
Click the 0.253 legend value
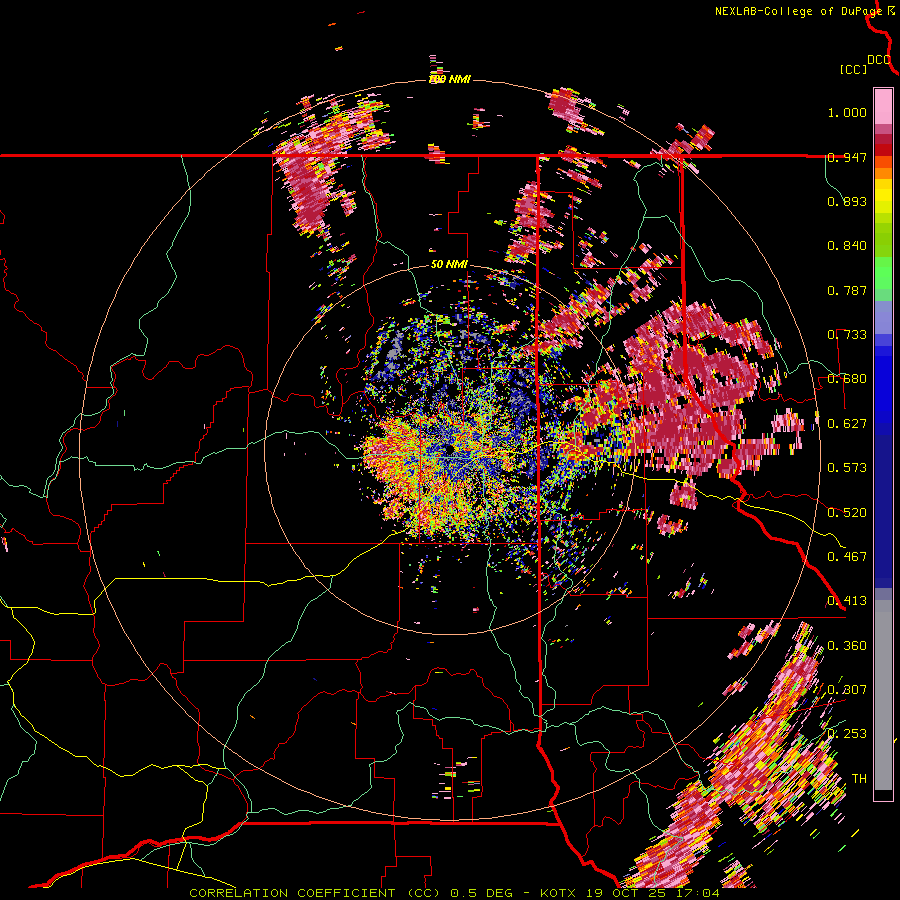pos(847,734)
